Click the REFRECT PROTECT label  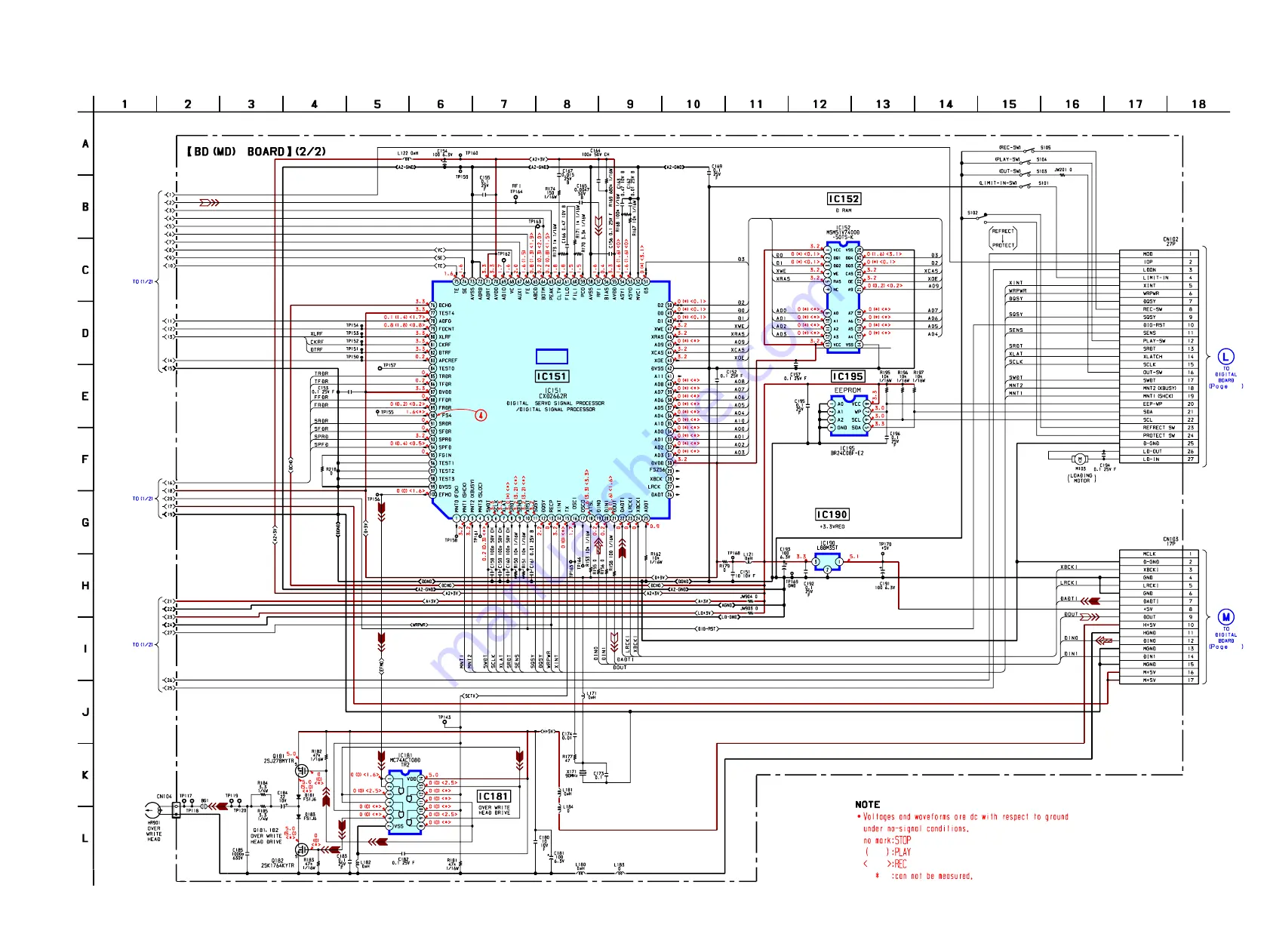coord(1004,238)
